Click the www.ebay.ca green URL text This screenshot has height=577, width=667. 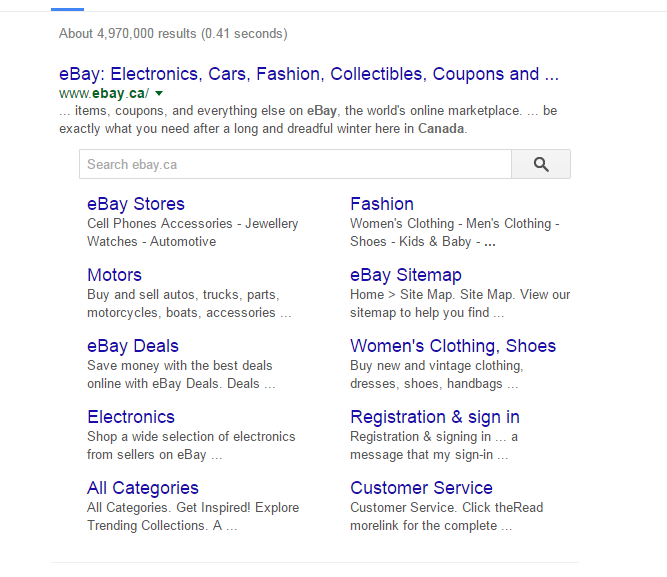pyautogui.click(x=104, y=93)
